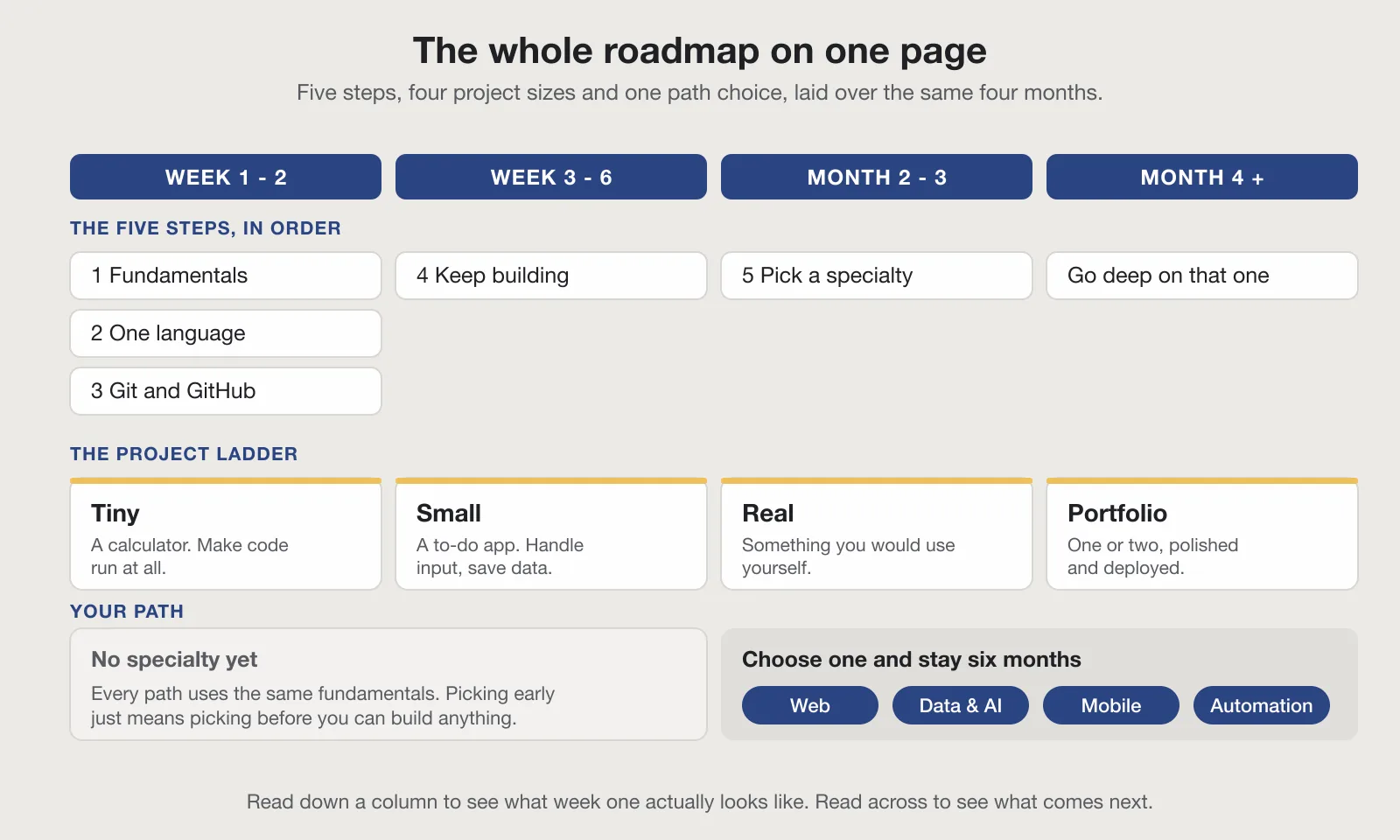
Task: Click the heading The whole roadmap on one page
Action: pyautogui.click(x=700, y=51)
